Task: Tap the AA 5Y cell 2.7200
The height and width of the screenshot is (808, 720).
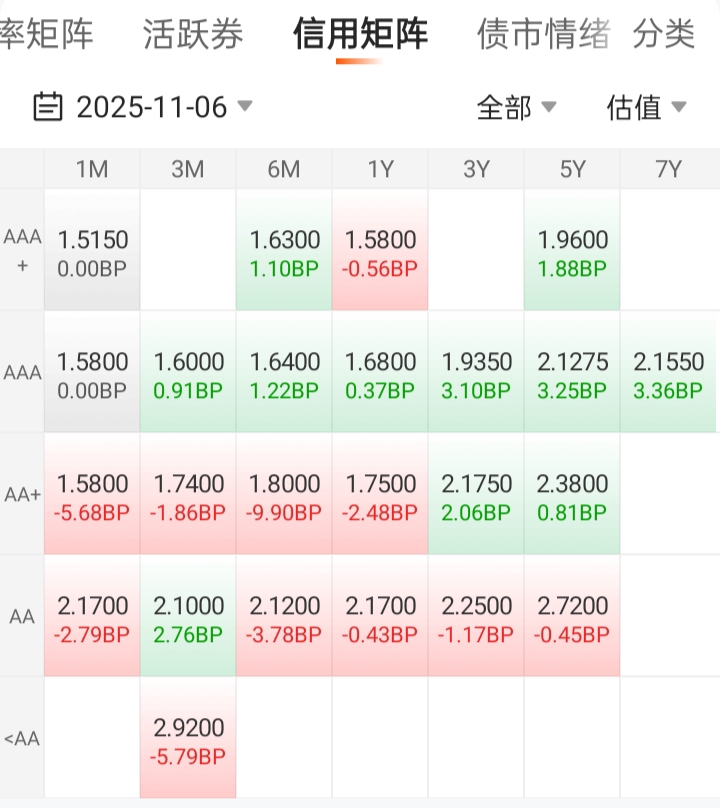Action: 572,617
